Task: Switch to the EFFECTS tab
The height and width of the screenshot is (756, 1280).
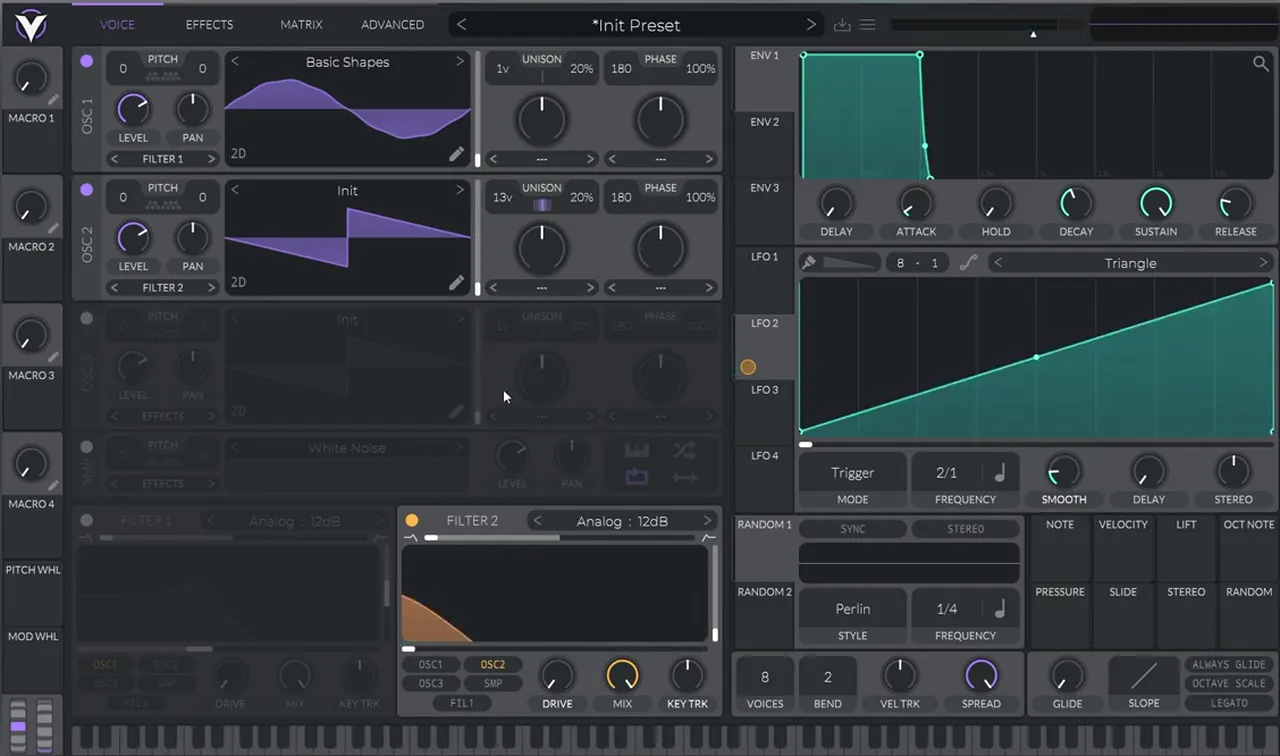Action: click(x=209, y=24)
